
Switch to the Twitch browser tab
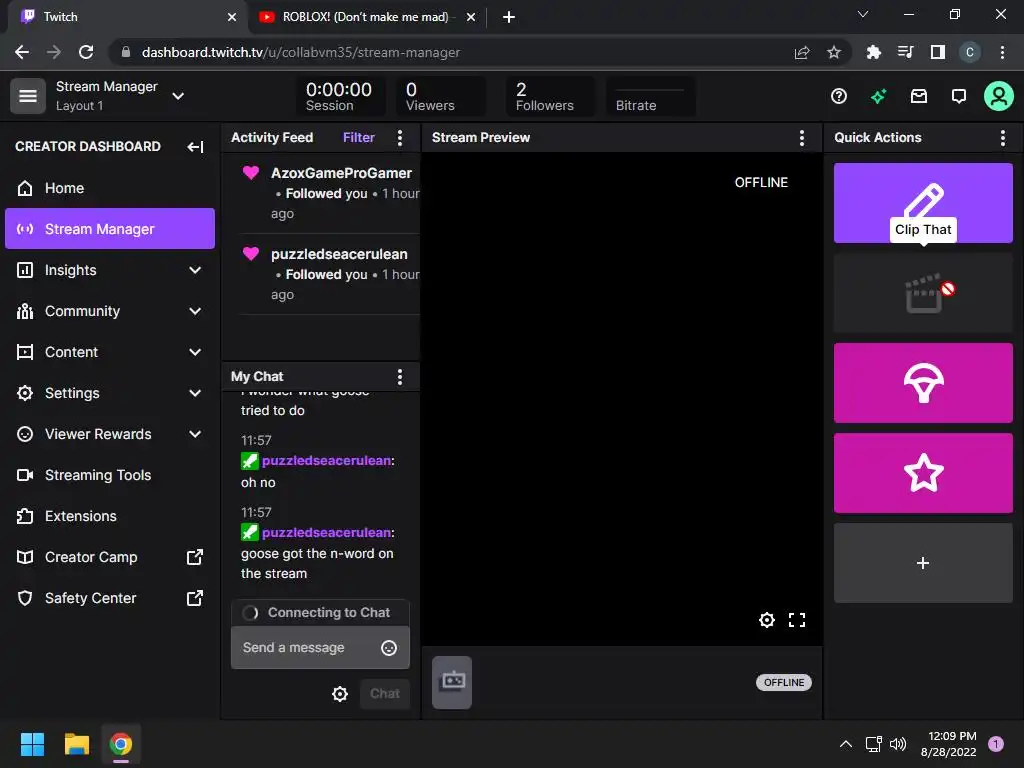coord(127,17)
